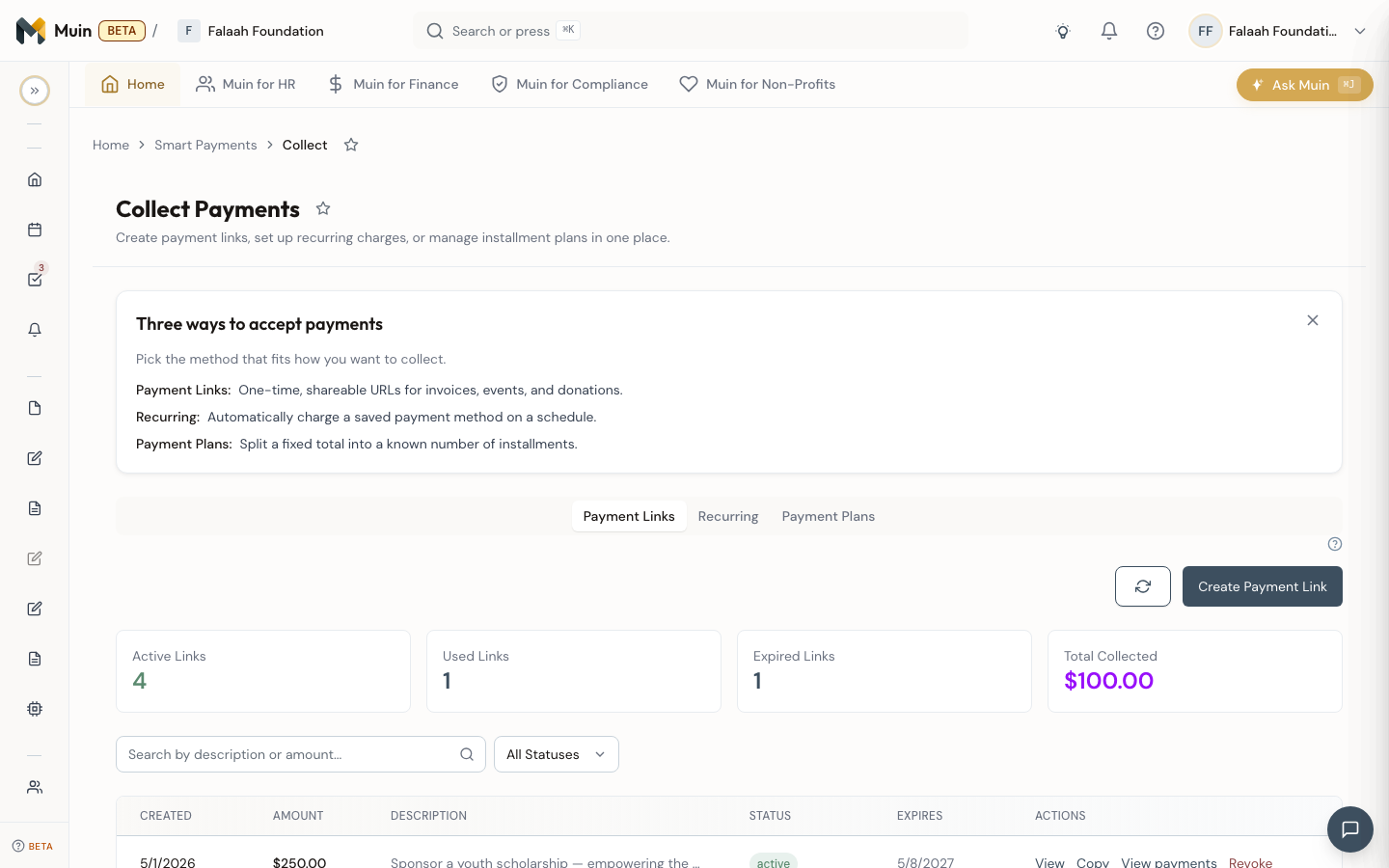Dismiss the Three ways to accept payments card

(1313, 320)
